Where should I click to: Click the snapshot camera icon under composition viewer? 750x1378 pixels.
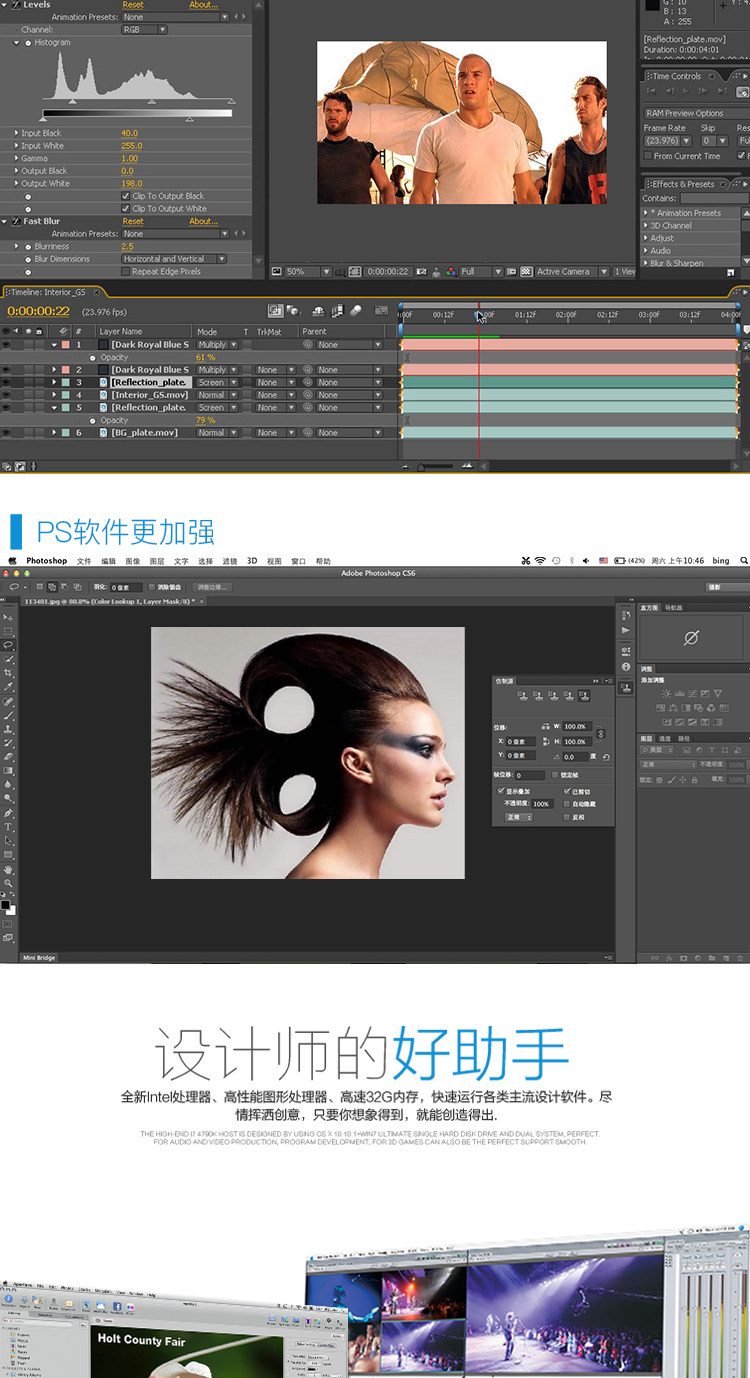[420, 271]
